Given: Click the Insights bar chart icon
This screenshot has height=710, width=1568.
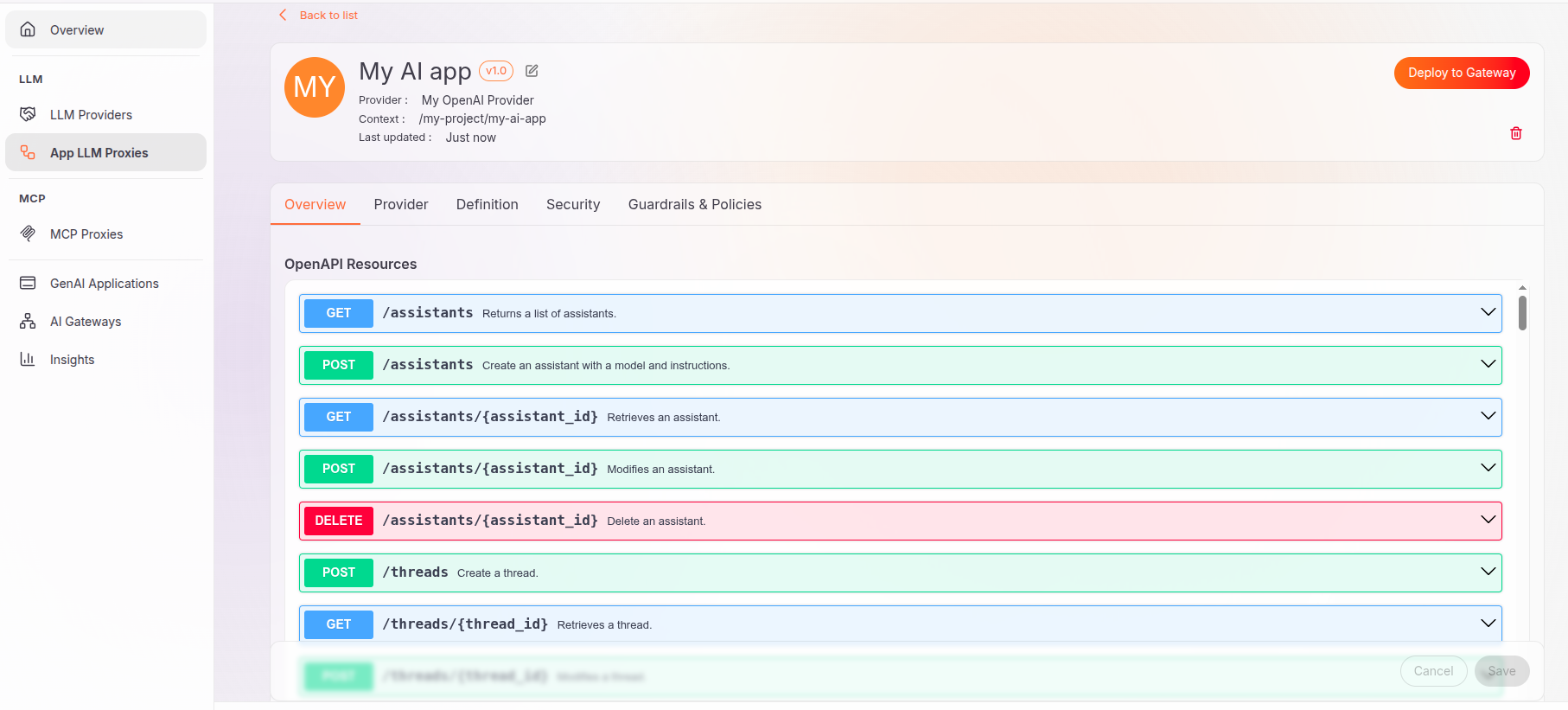Looking at the screenshot, I should pyautogui.click(x=28, y=359).
